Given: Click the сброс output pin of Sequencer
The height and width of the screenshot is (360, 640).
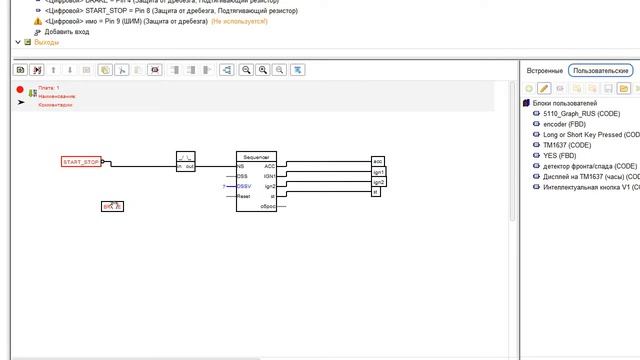Looking at the screenshot, I should tap(268, 207).
